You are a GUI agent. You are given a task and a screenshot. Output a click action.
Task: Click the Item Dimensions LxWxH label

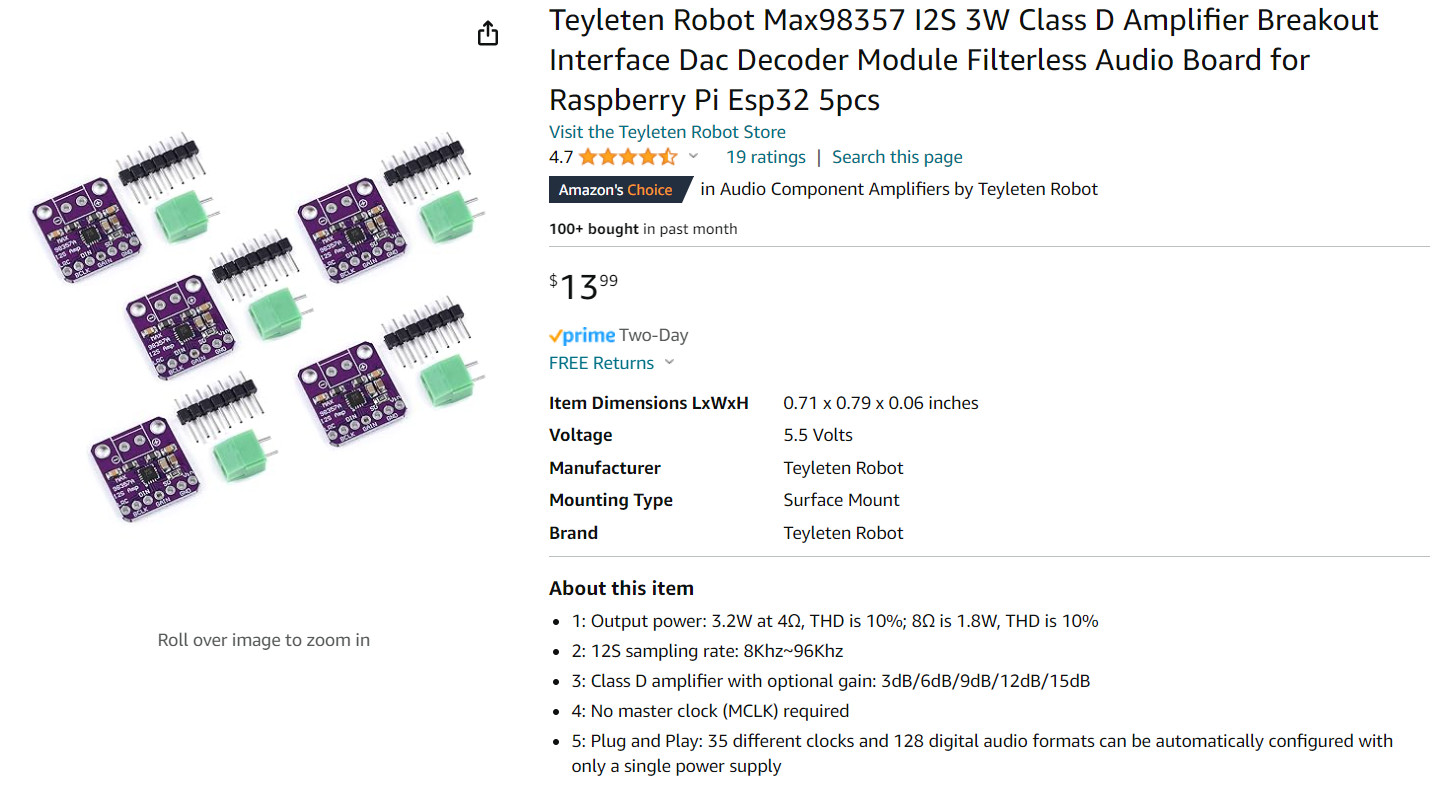point(649,403)
